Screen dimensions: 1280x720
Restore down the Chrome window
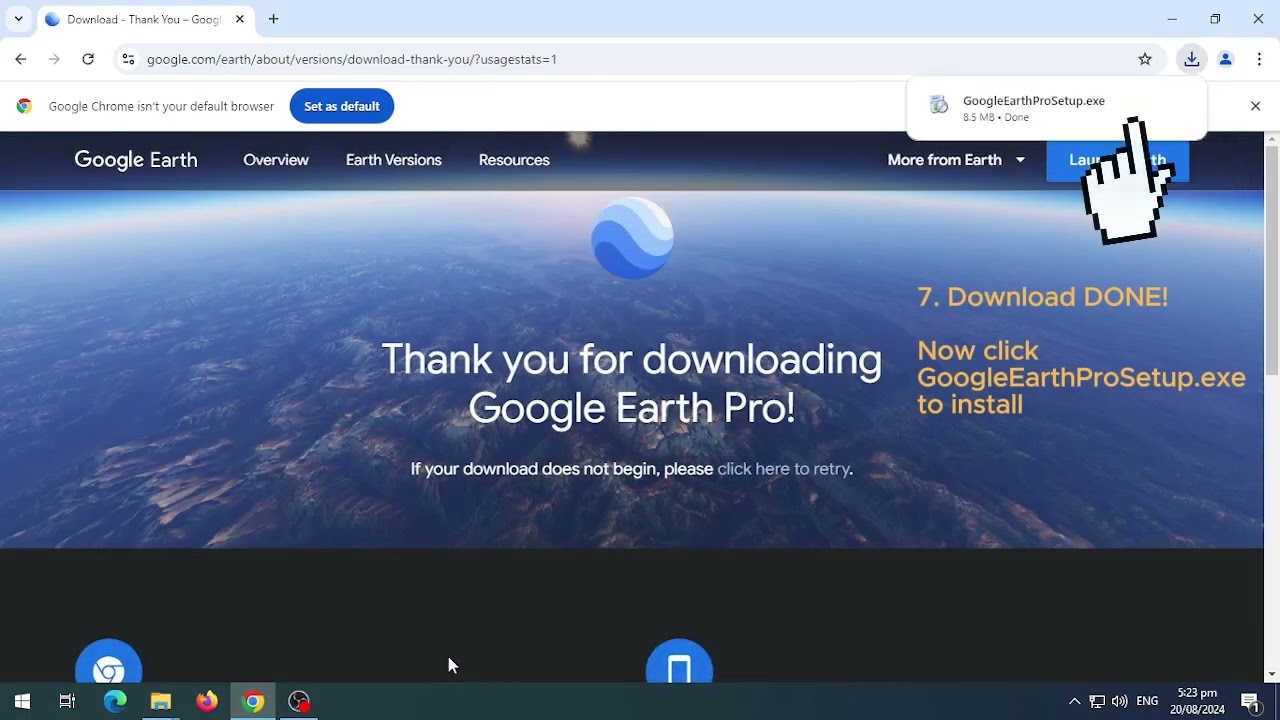point(1215,19)
